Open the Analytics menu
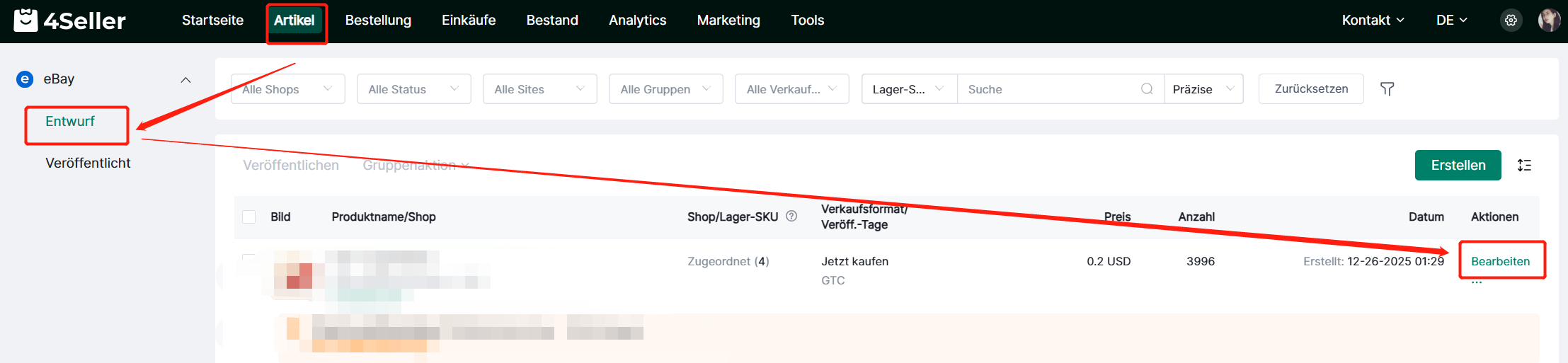The height and width of the screenshot is (363, 1568). point(637,21)
